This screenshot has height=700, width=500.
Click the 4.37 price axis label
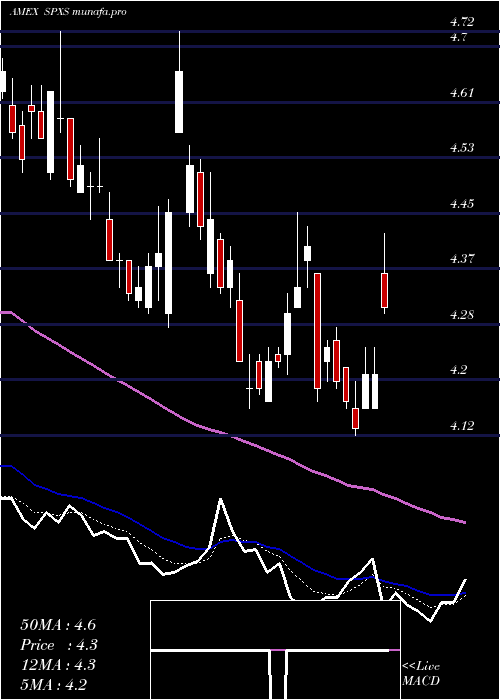pyautogui.click(x=462, y=258)
